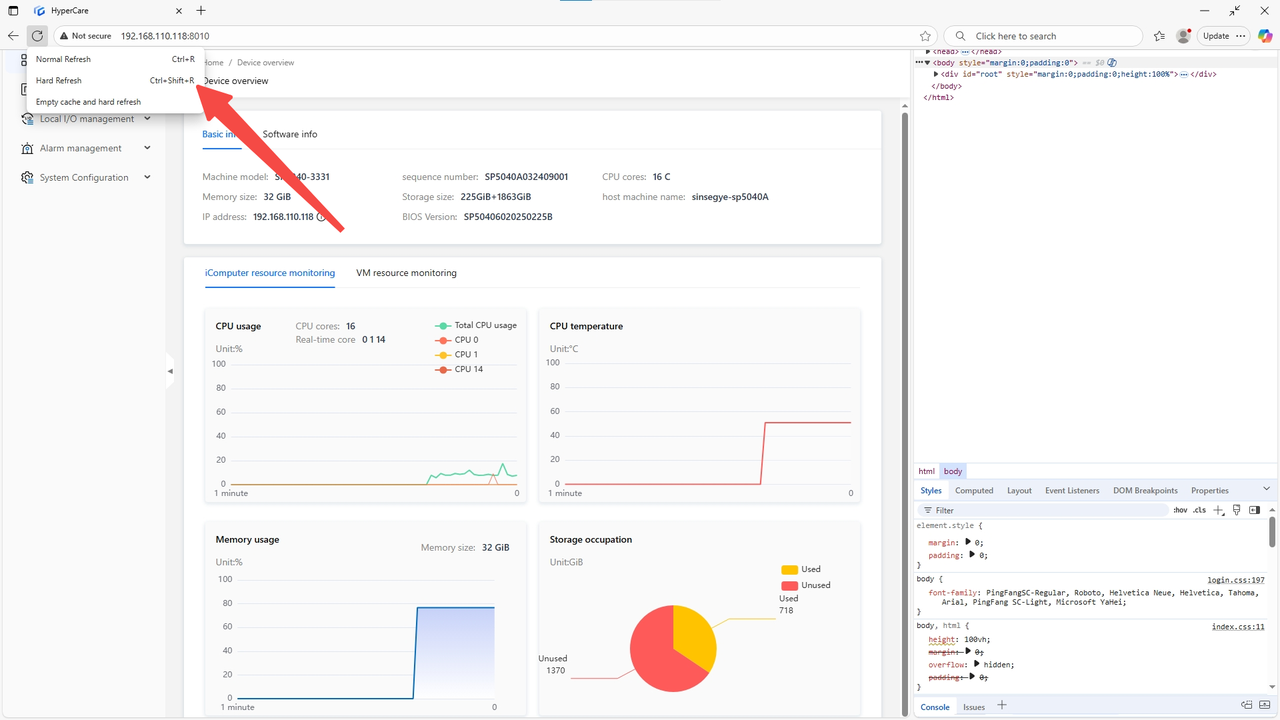Toggle the CPU 0 legend series
1280x720 pixels.
point(457,340)
